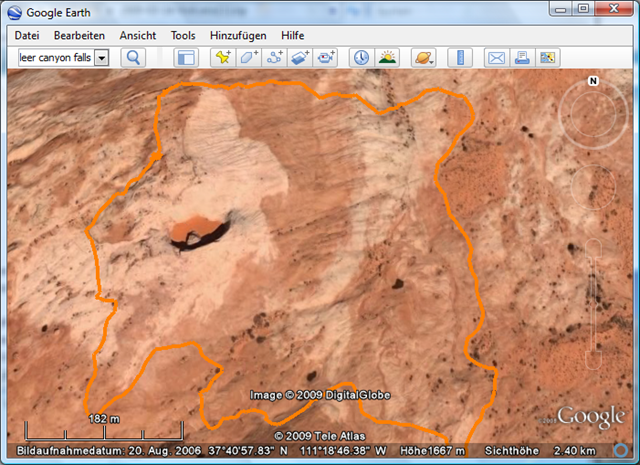Open the search history dropdown arrow
Screen dimensions: 640x465
coord(102,58)
